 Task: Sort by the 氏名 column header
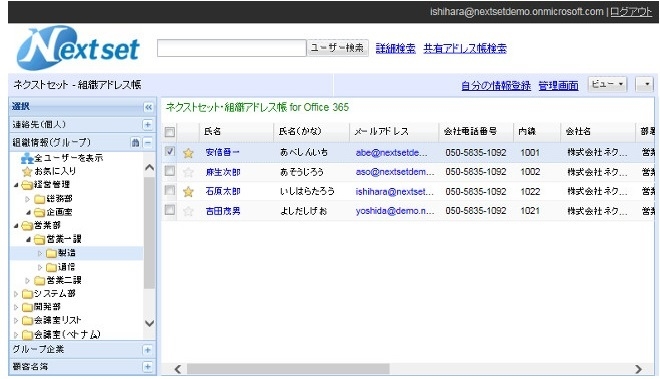coord(236,132)
